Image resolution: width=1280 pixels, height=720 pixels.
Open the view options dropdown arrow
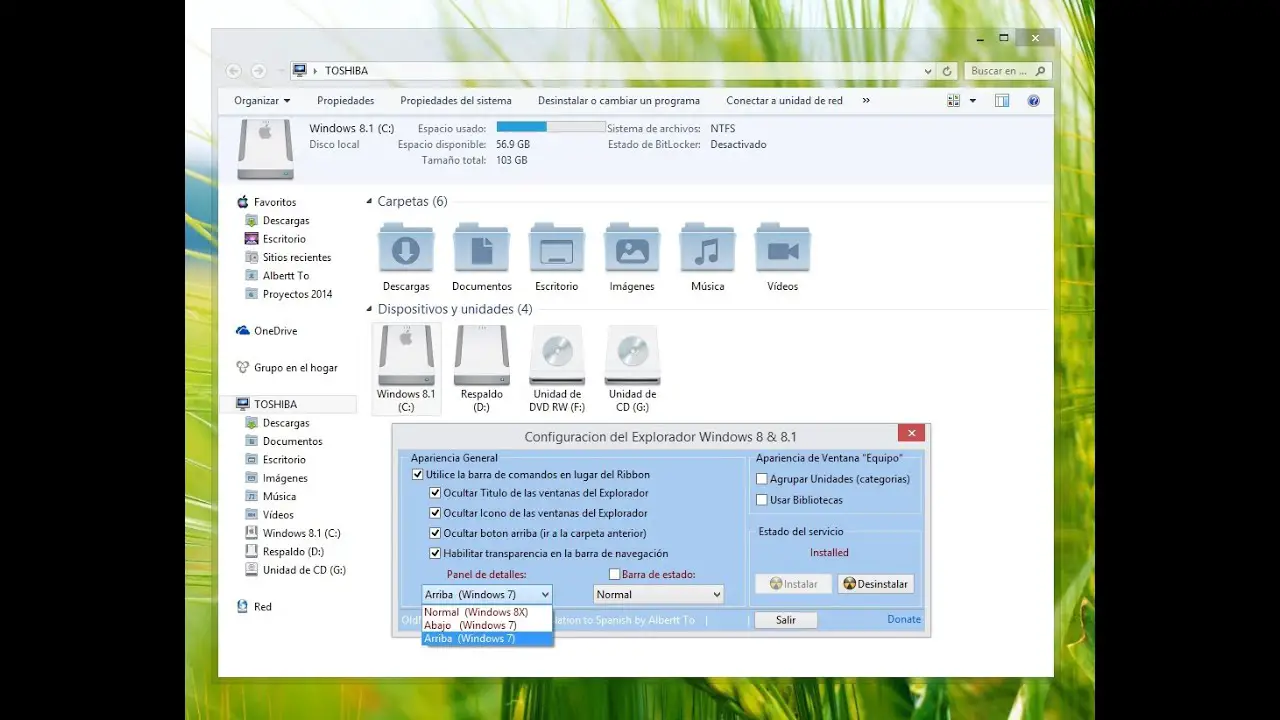(x=973, y=101)
